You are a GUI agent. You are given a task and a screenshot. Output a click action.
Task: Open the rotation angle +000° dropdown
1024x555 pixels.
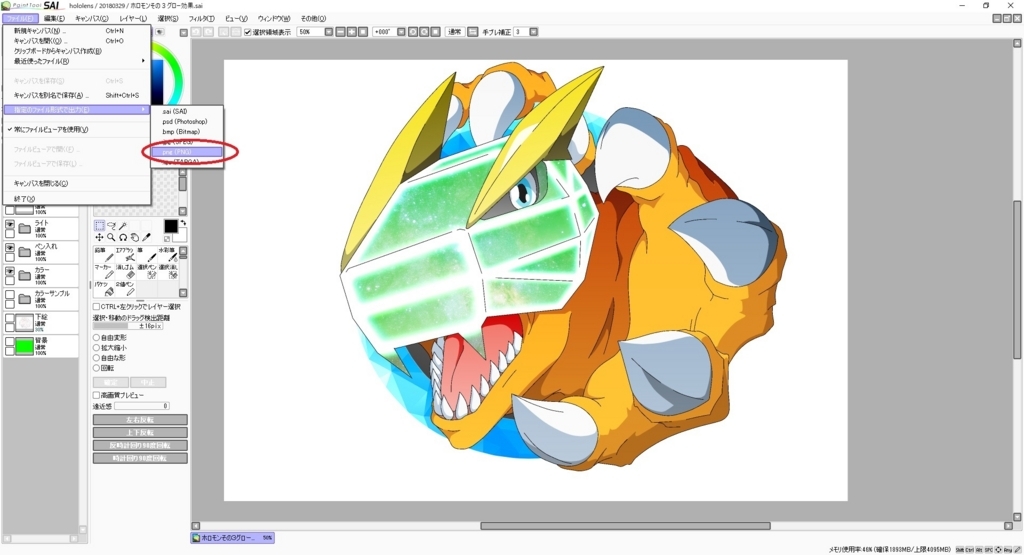[401, 32]
